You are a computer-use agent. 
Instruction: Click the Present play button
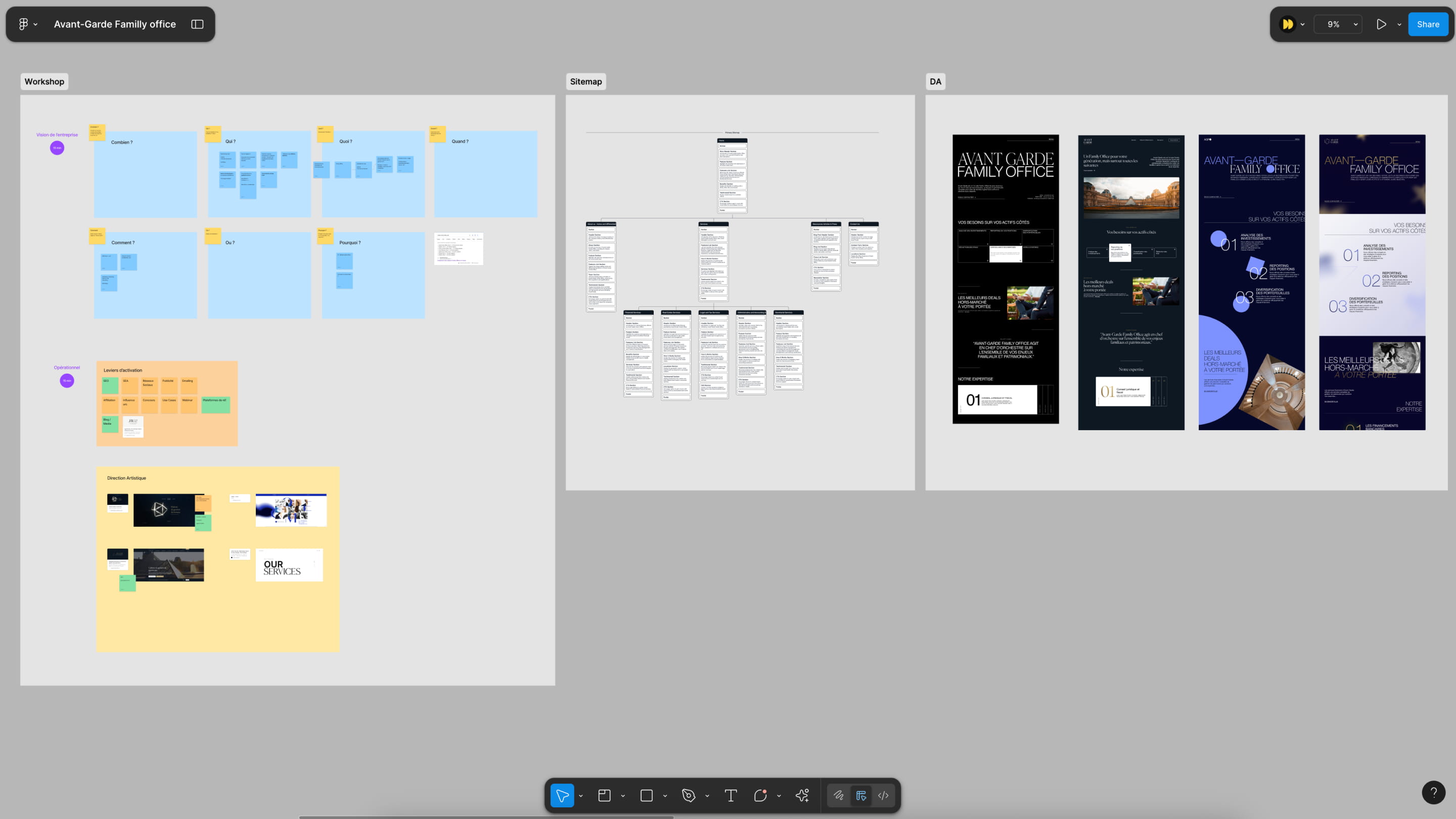[x=1381, y=24]
